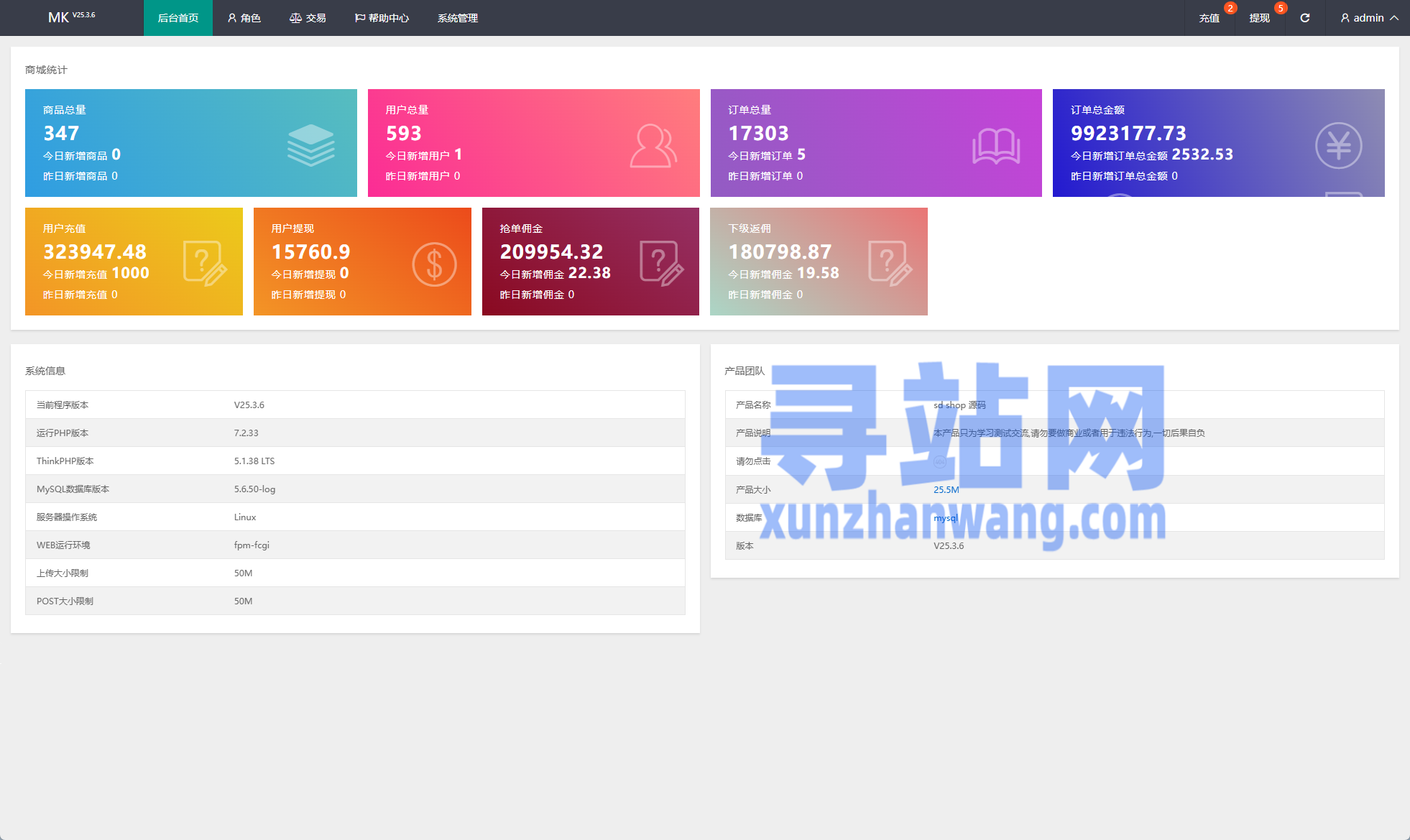Click the 今日新增充值 1000 value

[x=131, y=273]
